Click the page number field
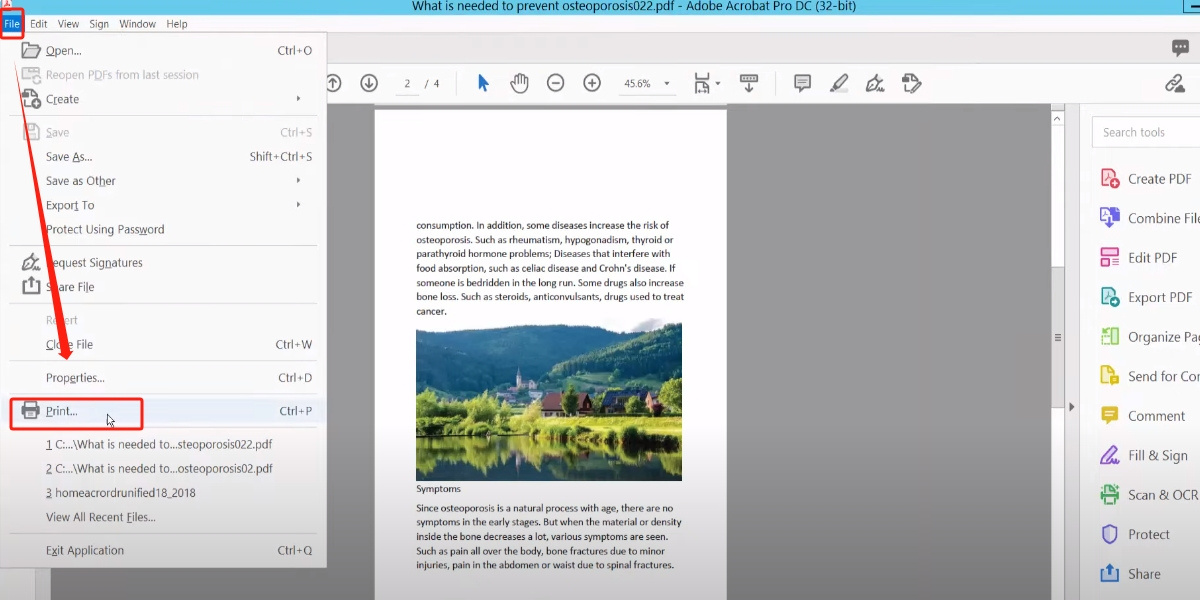The height and width of the screenshot is (600, 1200). pos(407,83)
